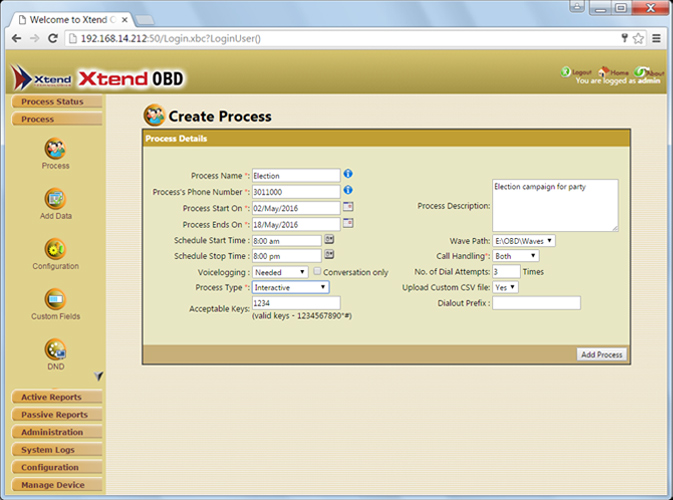Screen dimensions: 673x500
Task: Click the Dialout Prefix input field
Action: (537, 303)
